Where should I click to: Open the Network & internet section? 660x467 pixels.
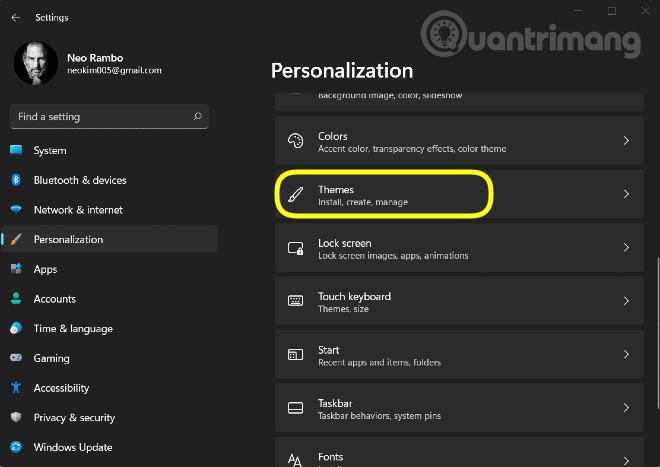78,210
